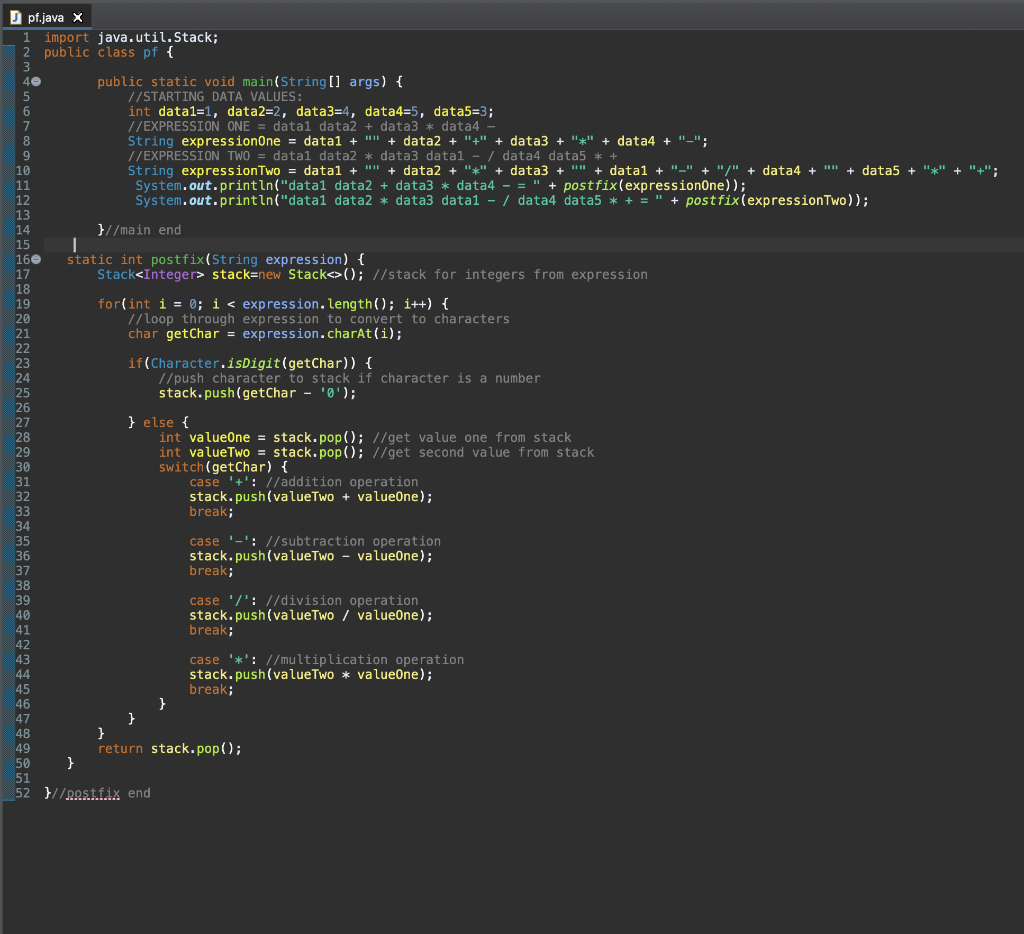Close the pf.java editor tab
This screenshot has height=934, width=1024.
click(x=78, y=18)
